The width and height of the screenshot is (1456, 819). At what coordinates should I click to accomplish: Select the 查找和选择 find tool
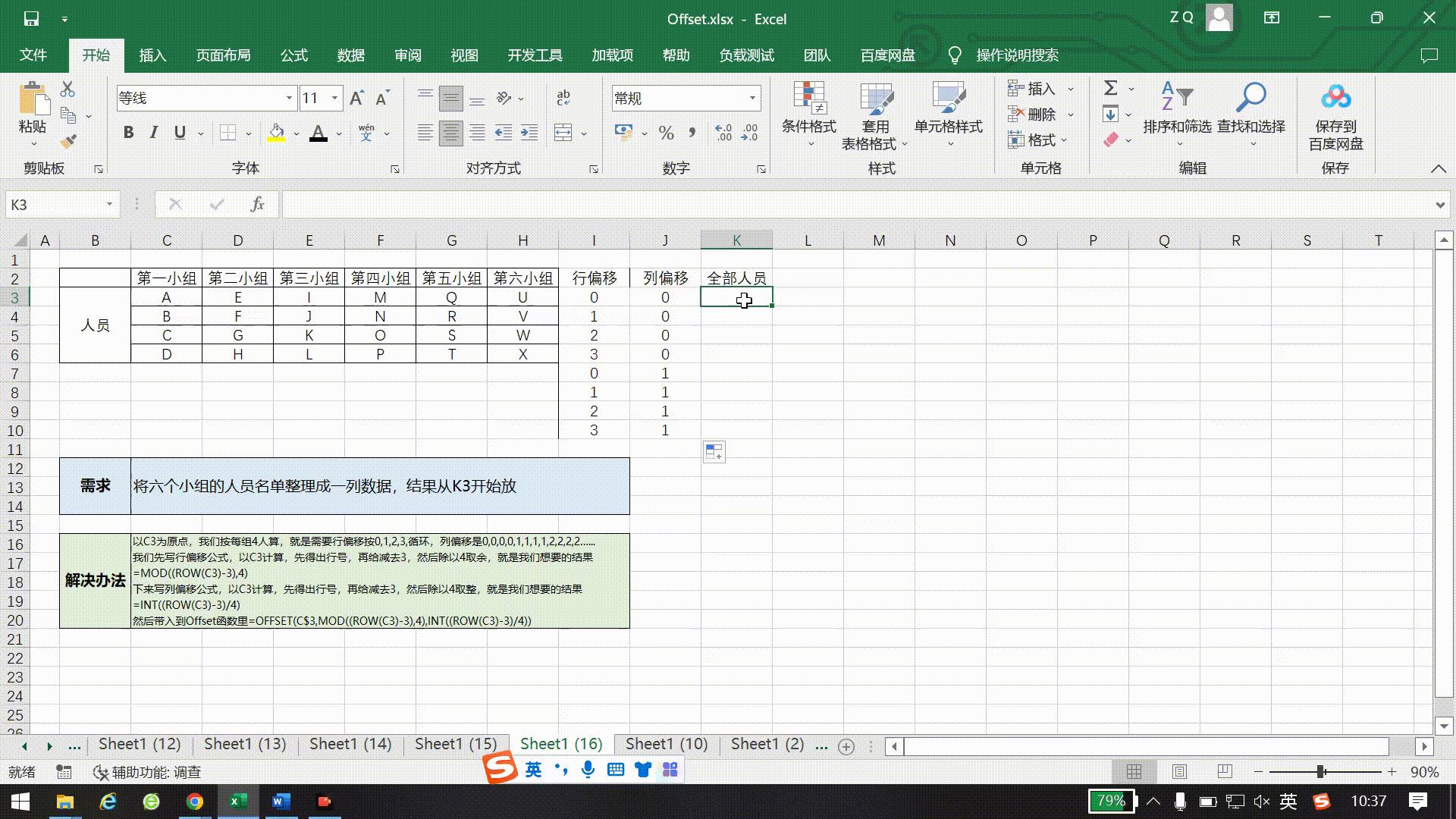[x=1250, y=114]
